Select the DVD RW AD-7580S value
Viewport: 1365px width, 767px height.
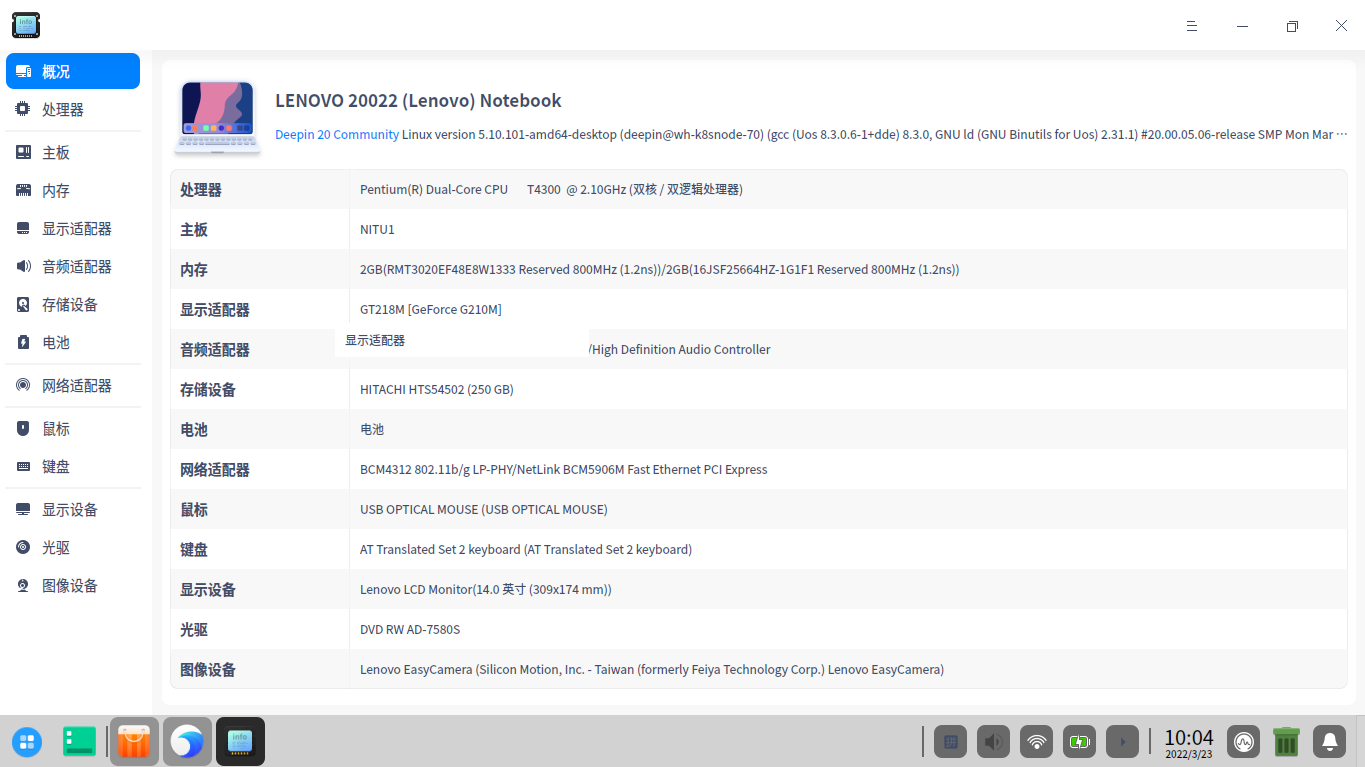(x=410, y=629)
